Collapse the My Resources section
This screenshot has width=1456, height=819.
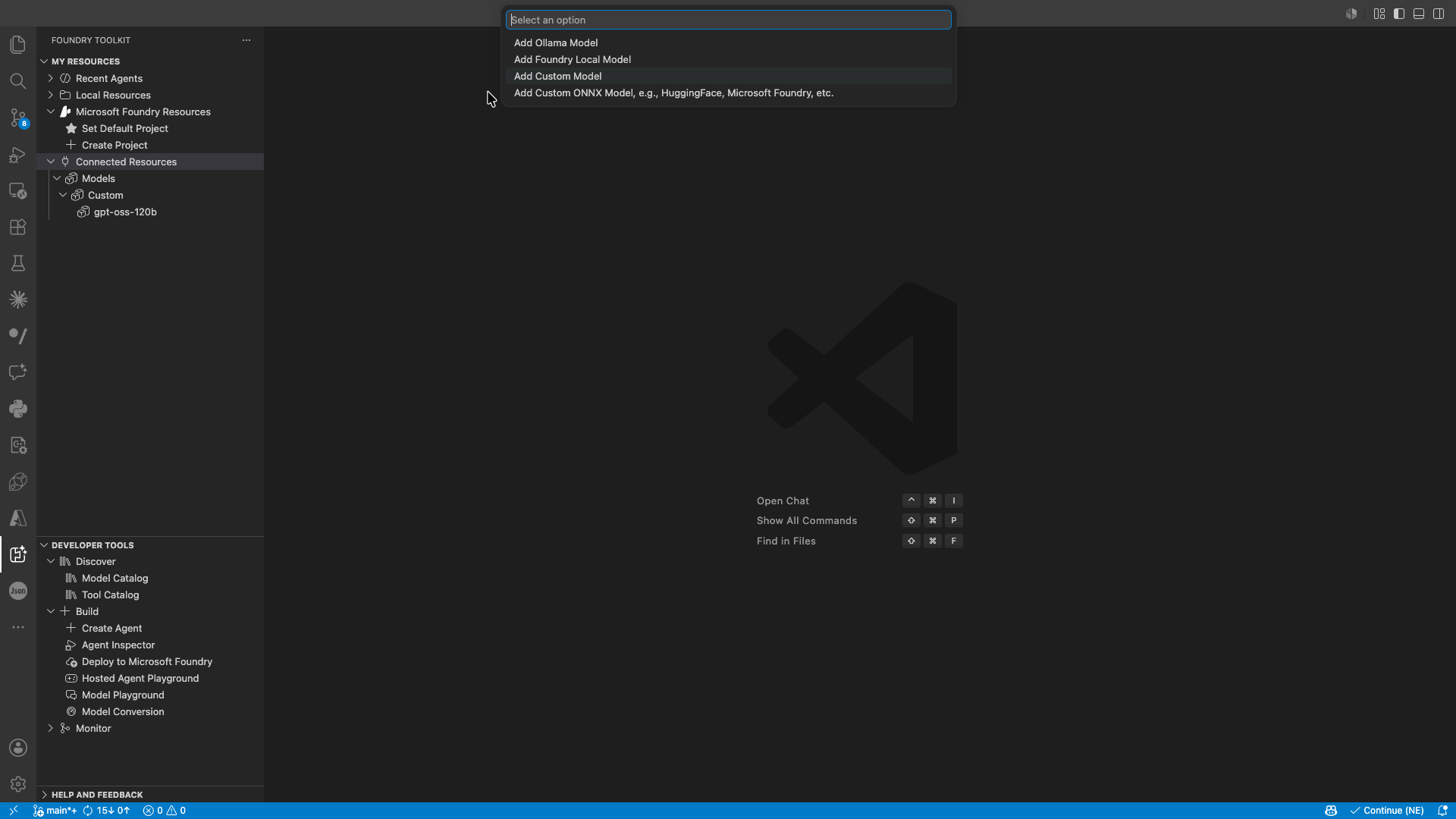click(44, 61)
